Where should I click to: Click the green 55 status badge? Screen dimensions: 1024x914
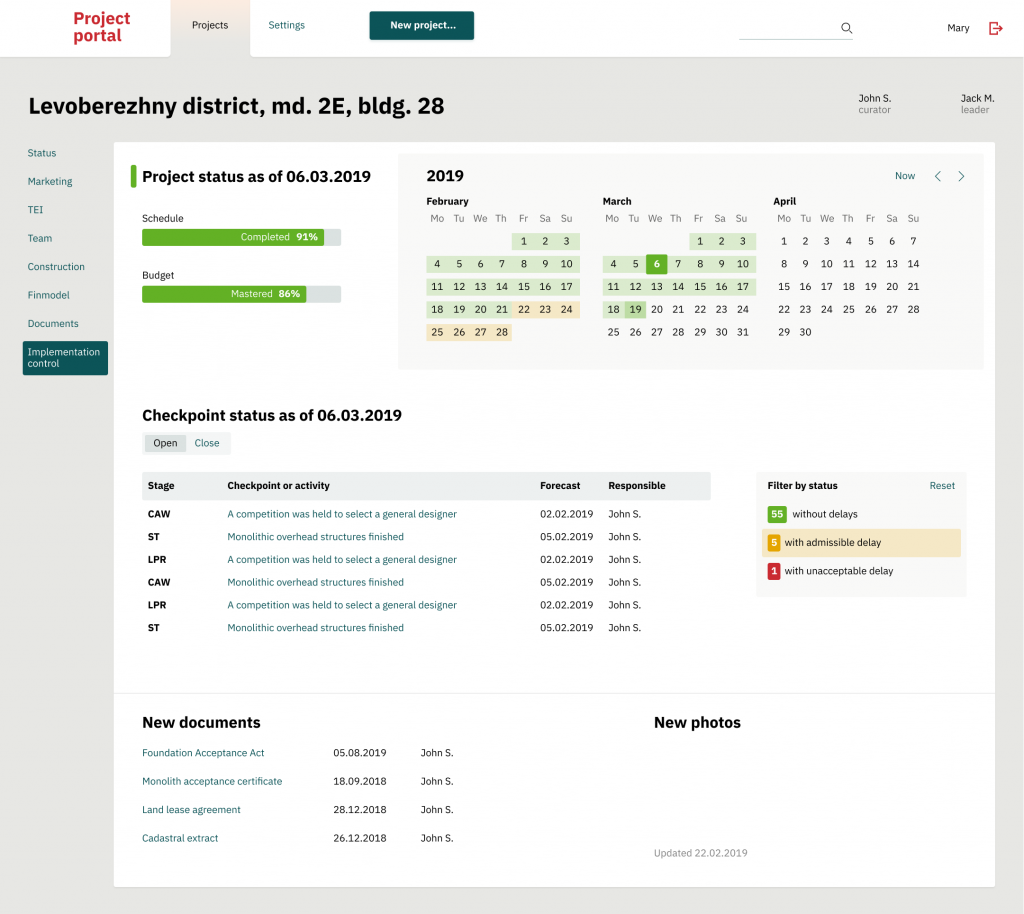click(x=776, y=514)
